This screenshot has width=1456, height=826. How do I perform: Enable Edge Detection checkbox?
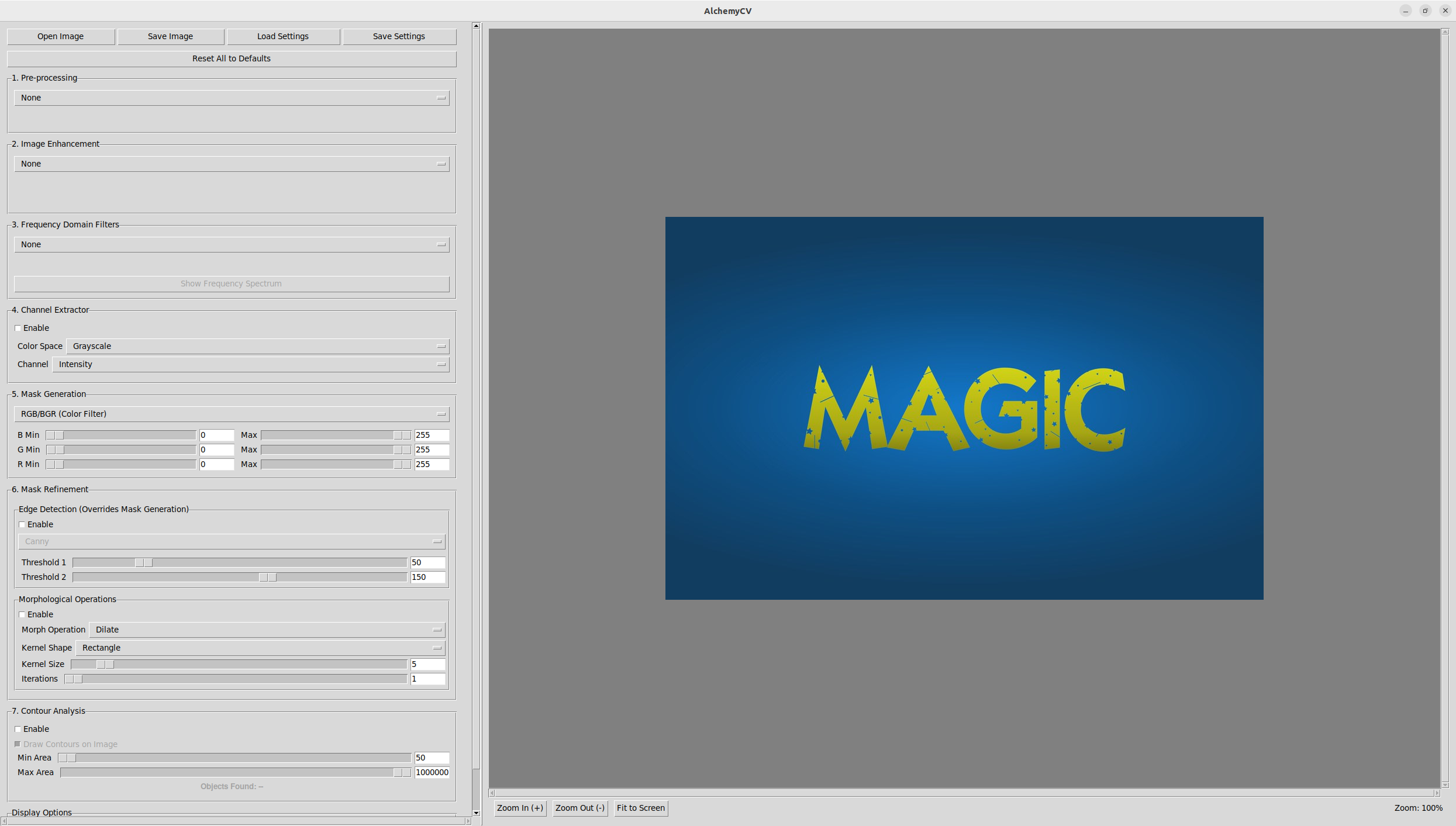(x=22, y=524)
